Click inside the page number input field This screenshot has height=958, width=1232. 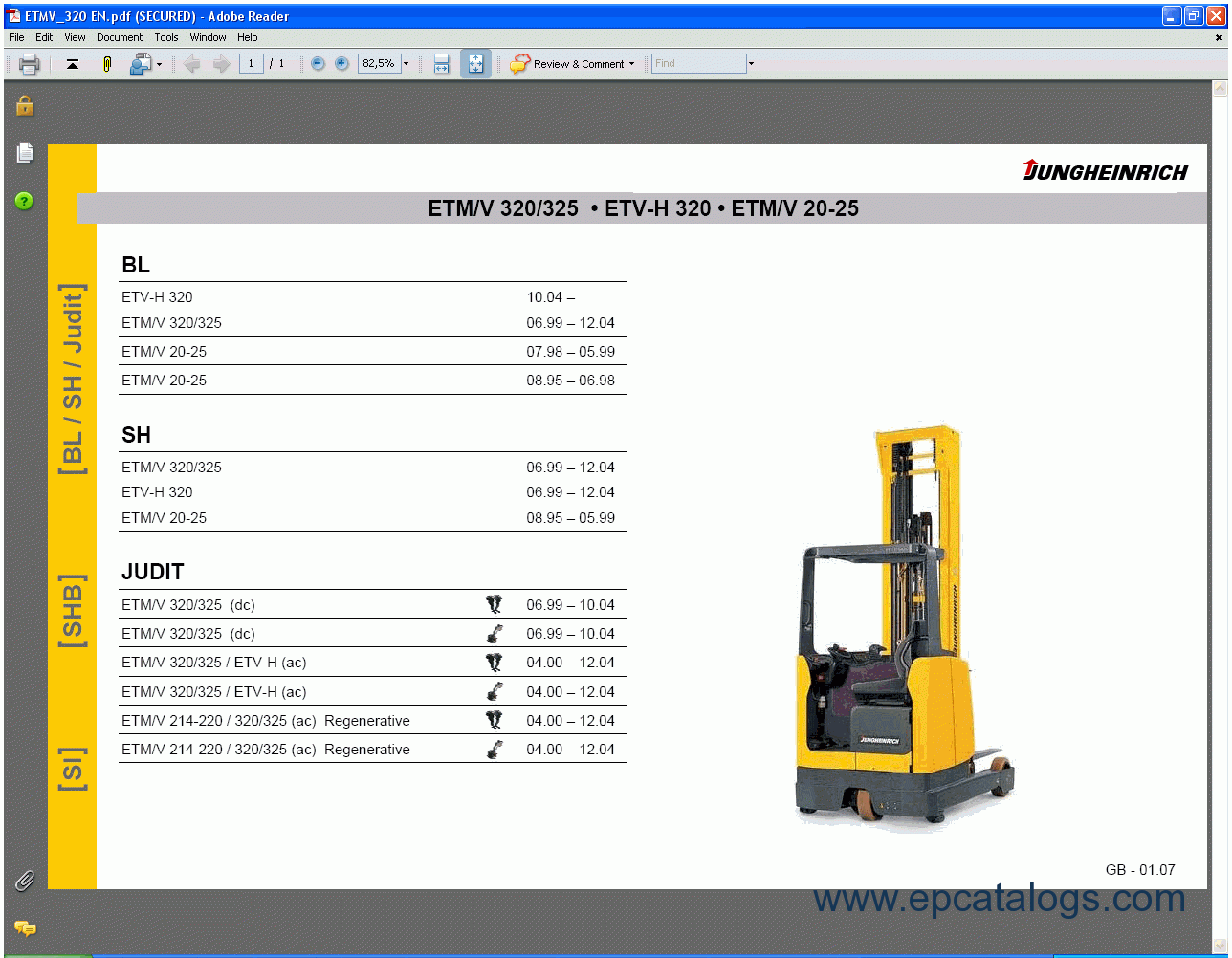point(251,63)
